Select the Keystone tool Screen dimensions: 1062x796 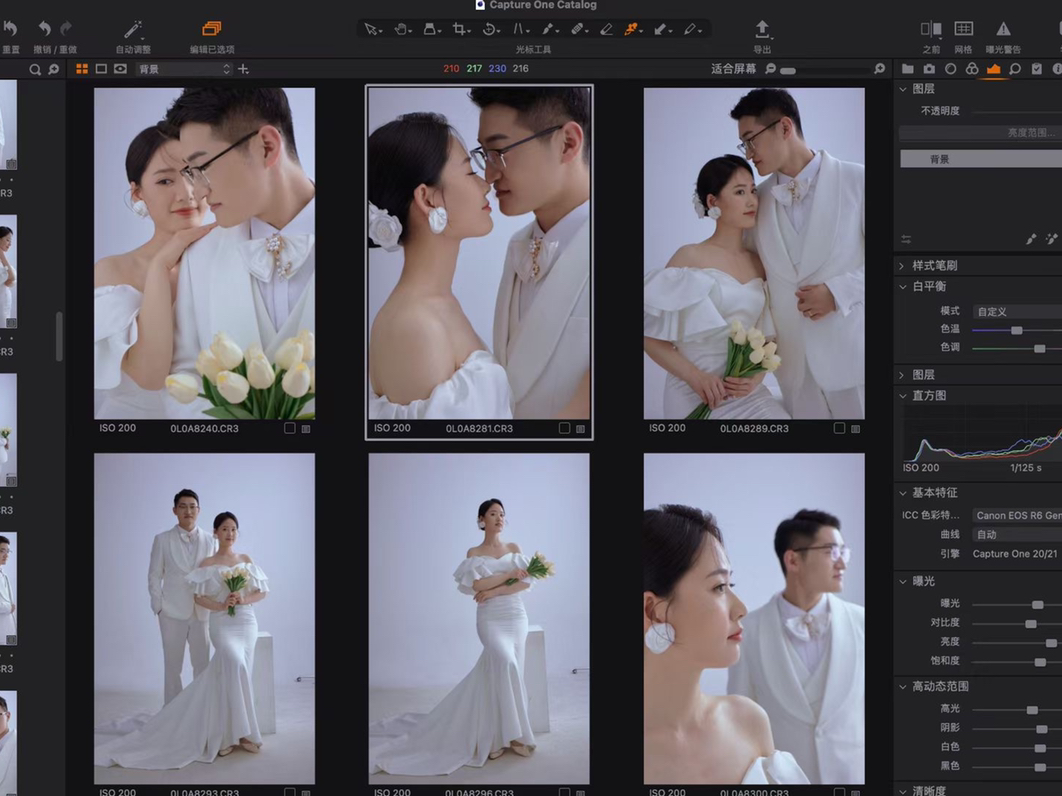pyautogui.click(x=519, y=29)
